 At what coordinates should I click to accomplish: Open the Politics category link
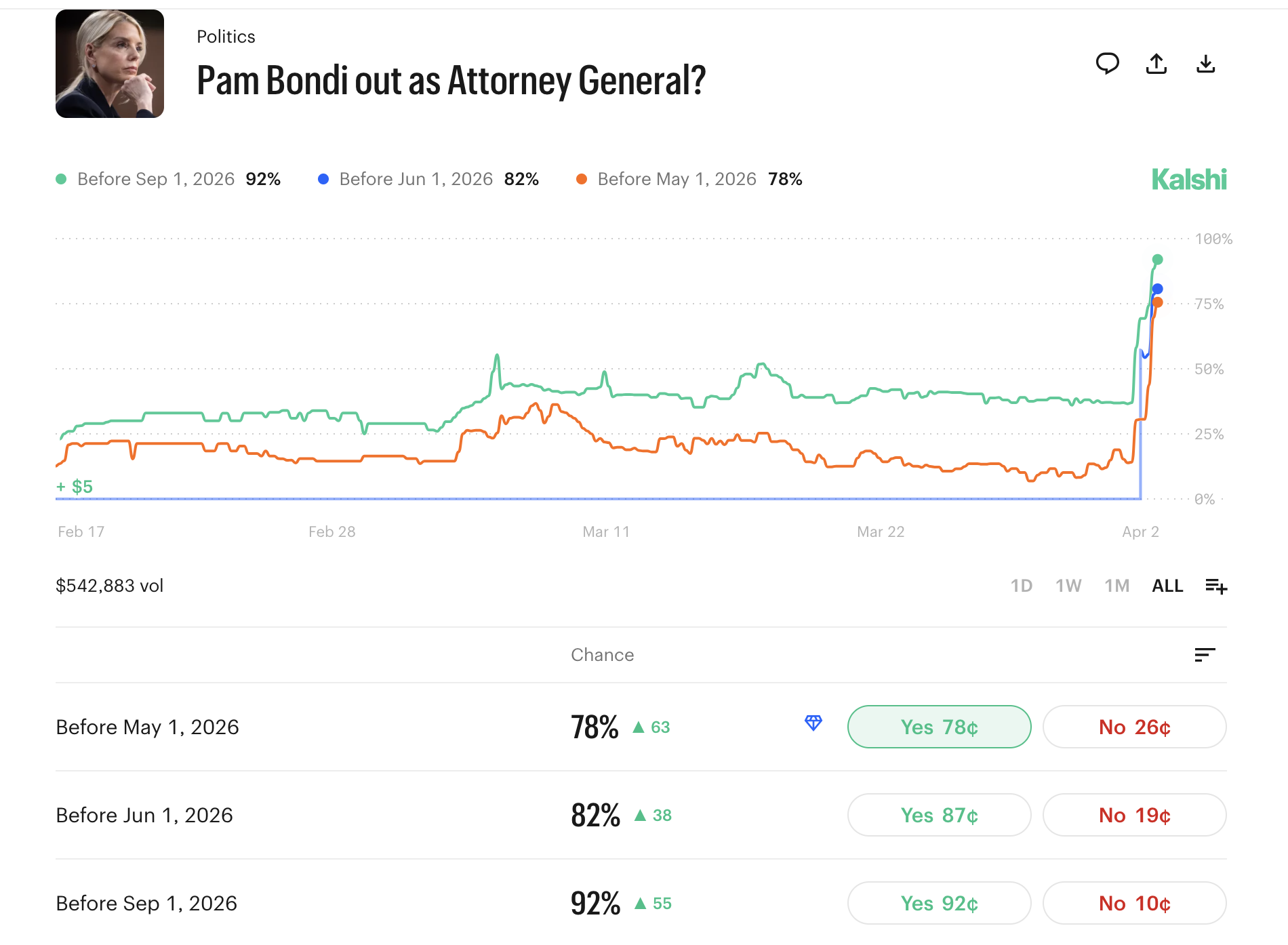point(226,37)
